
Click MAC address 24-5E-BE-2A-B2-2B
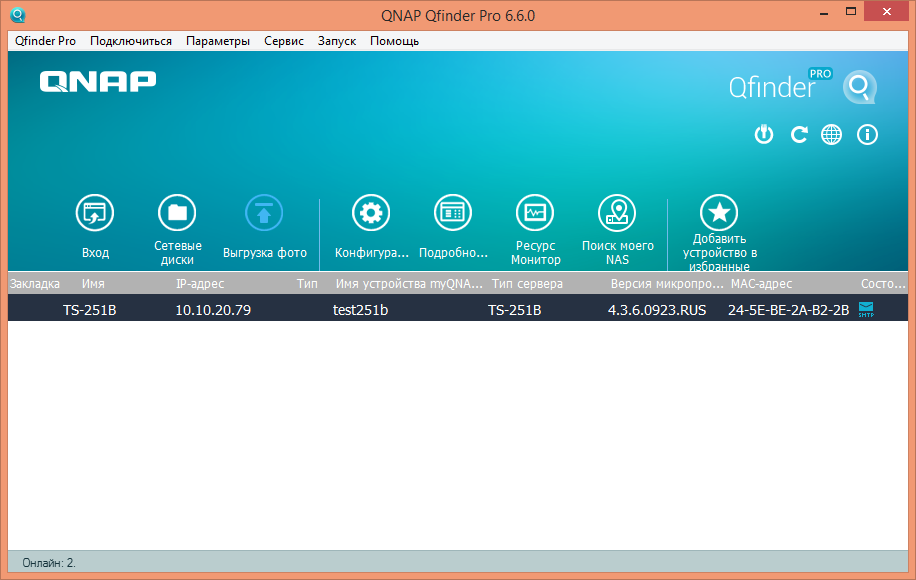[788, 310]
